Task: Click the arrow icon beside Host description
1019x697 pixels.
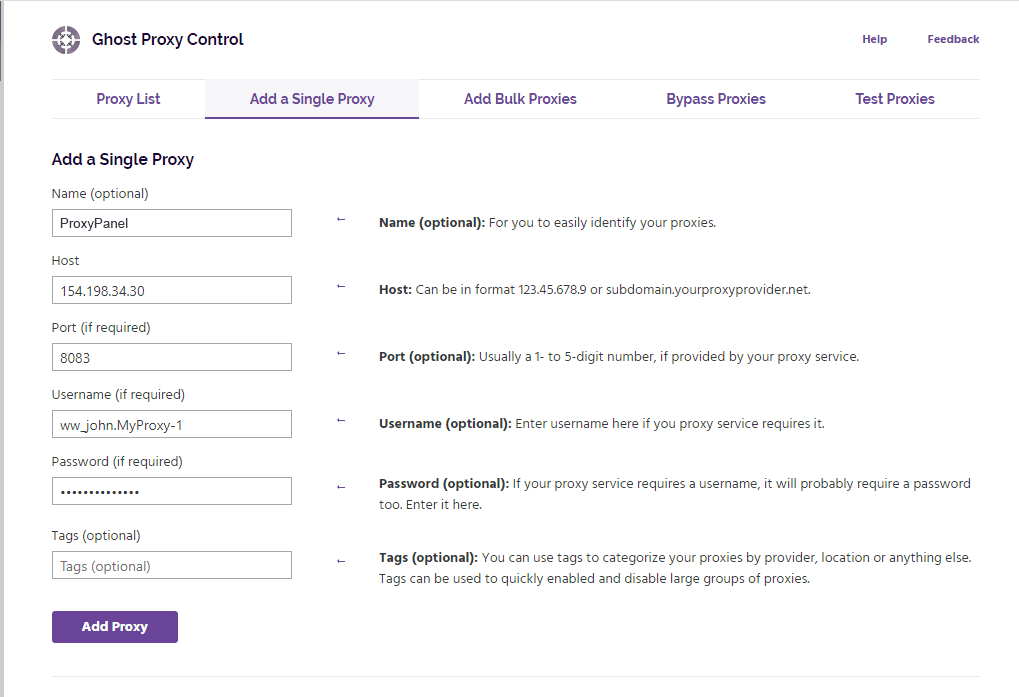Action: [341, 286]
